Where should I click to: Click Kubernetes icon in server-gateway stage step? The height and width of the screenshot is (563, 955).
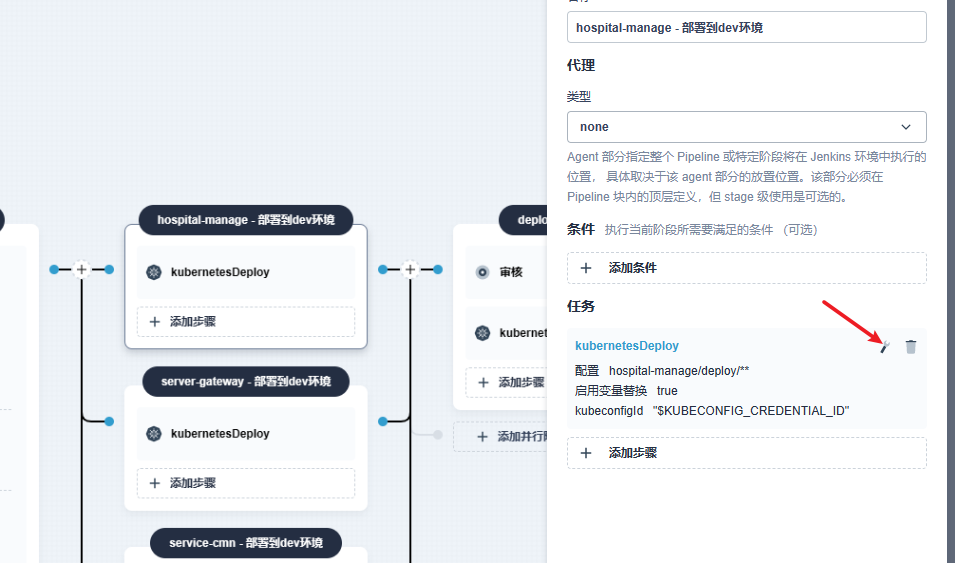[x=154, y=434]
